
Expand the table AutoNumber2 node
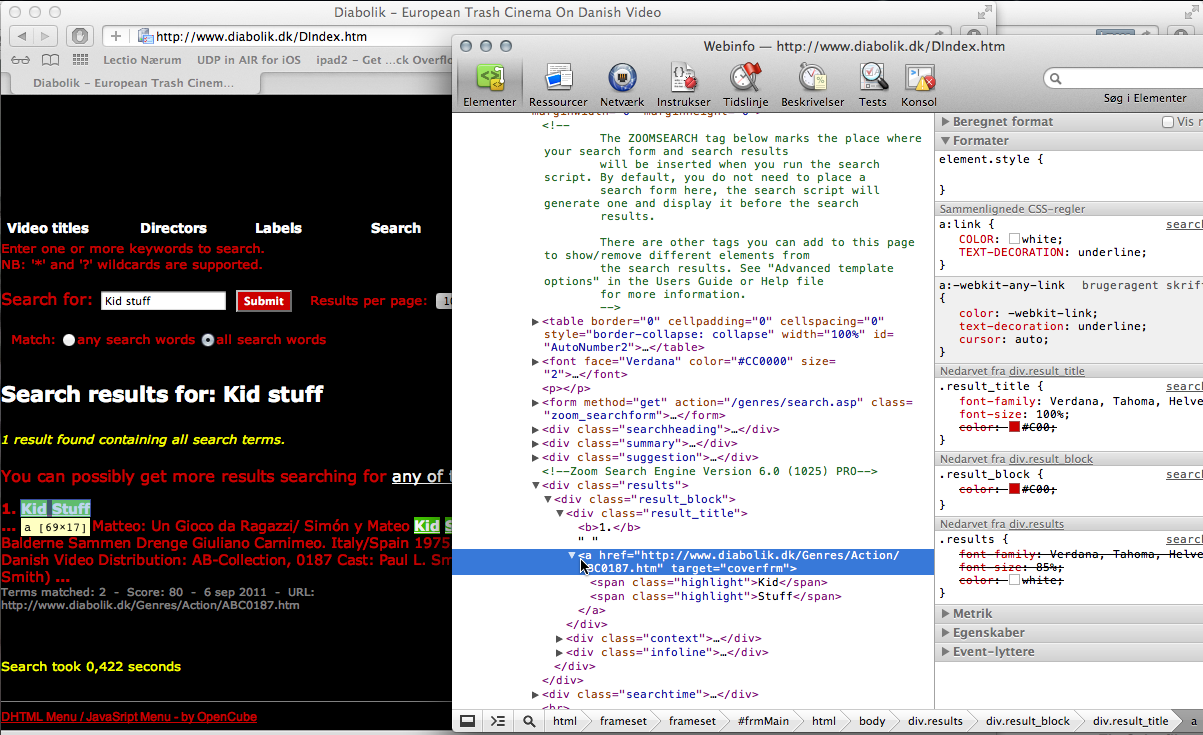coord(535,321)
